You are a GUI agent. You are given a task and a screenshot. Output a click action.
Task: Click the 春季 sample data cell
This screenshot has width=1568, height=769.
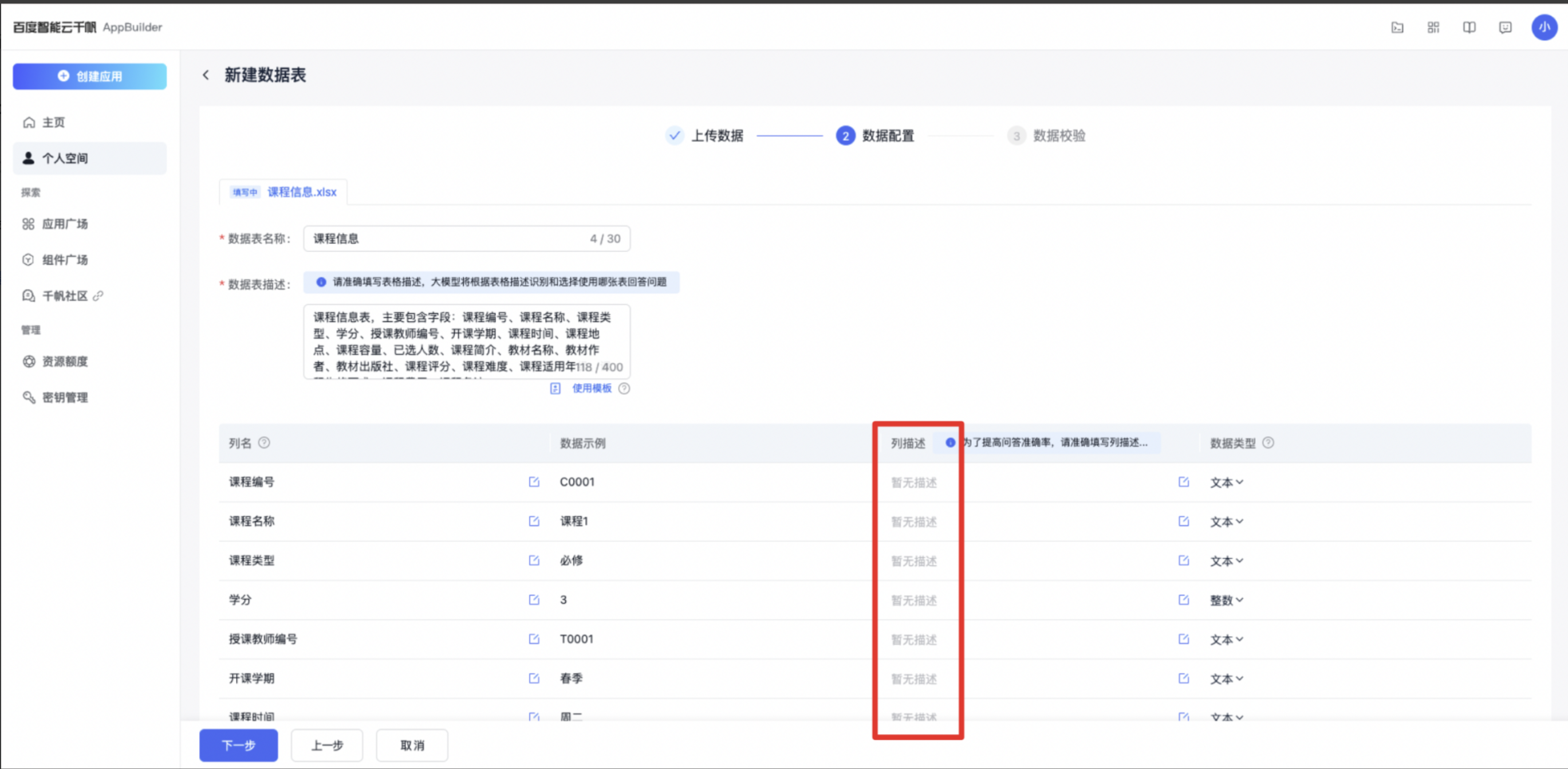coord(571,678)
